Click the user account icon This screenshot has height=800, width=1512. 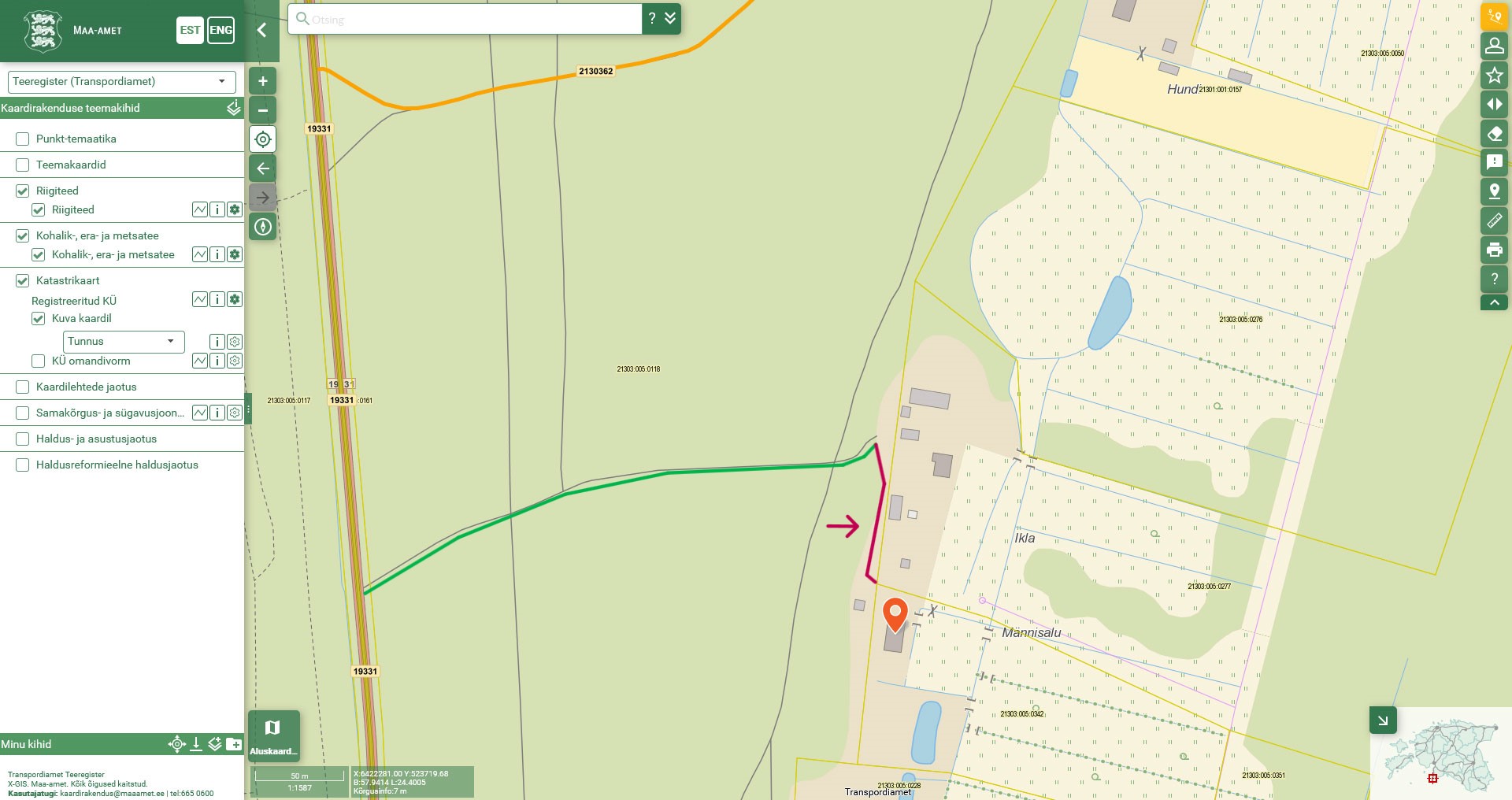pos(1494,46)
